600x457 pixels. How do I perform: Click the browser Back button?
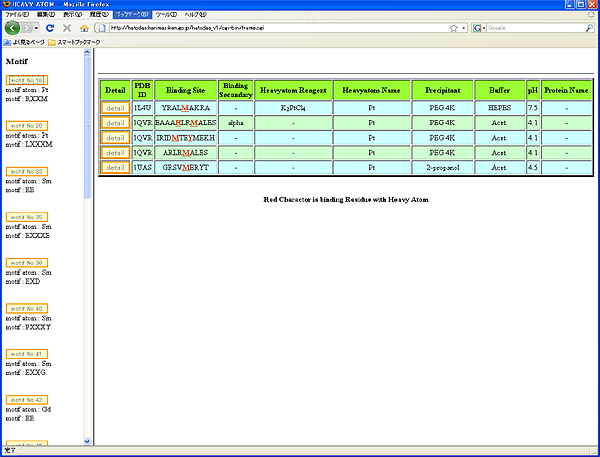pyautogui.click(x=12, y=28)
